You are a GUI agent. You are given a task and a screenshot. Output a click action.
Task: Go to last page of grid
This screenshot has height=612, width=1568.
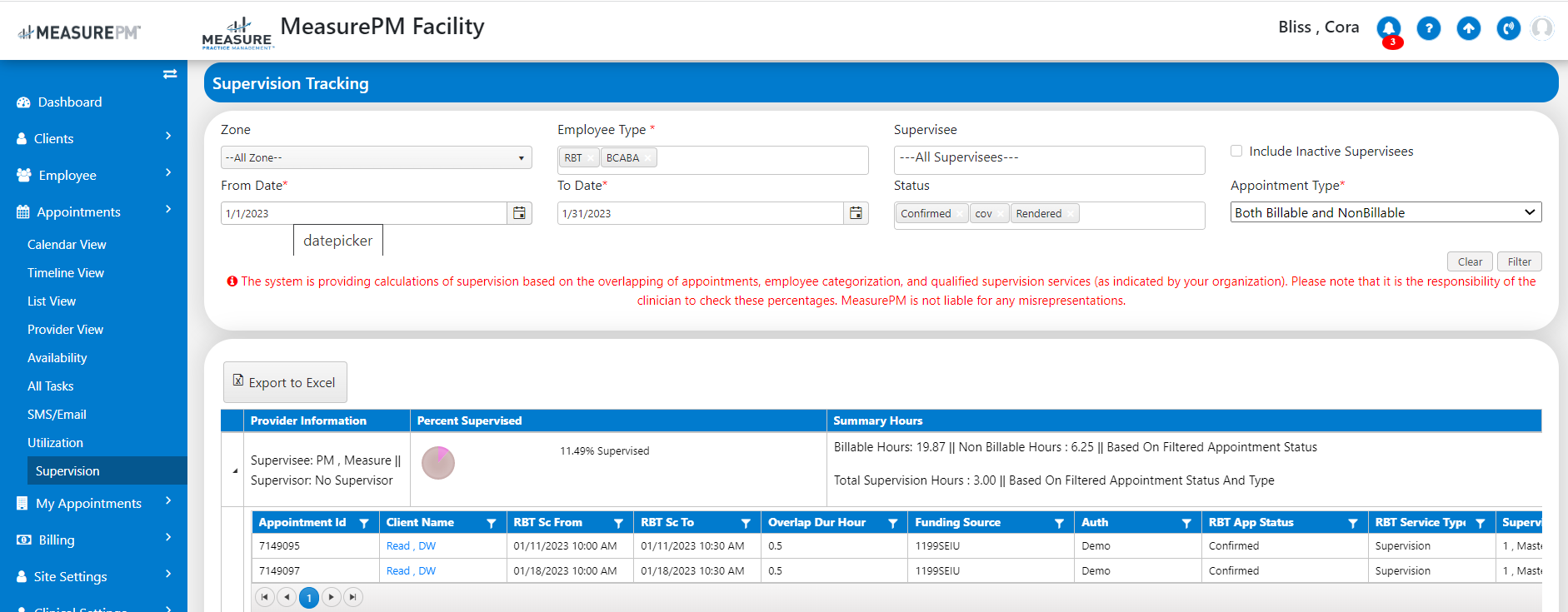coord(353,597)
